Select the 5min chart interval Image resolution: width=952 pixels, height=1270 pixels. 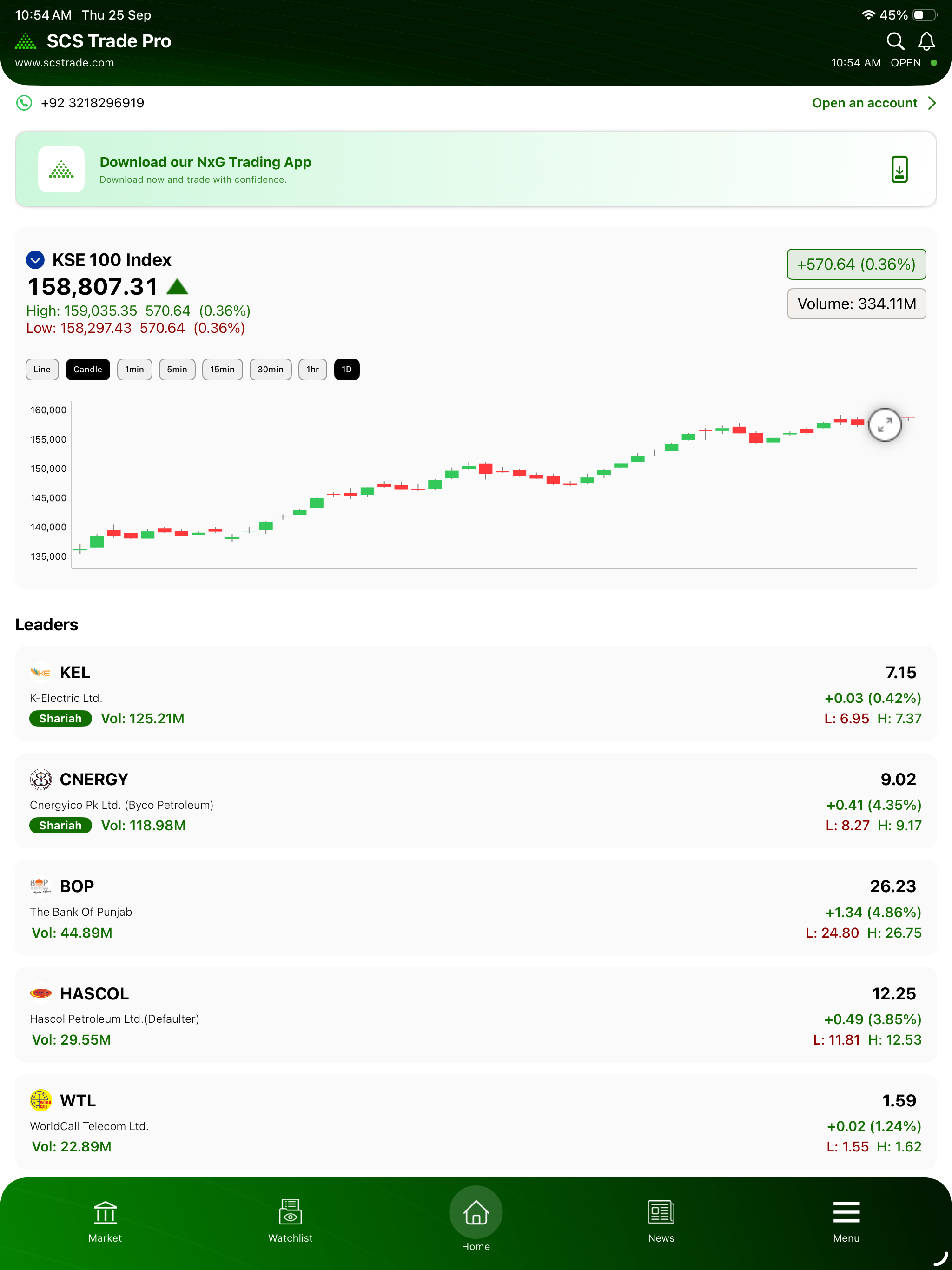177,369
